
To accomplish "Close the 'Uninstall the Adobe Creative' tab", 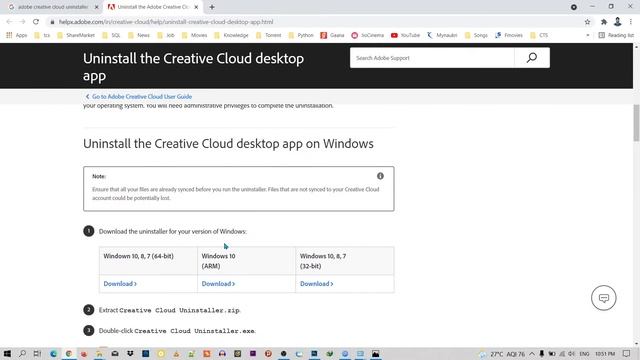I will [x=196, y=7].
